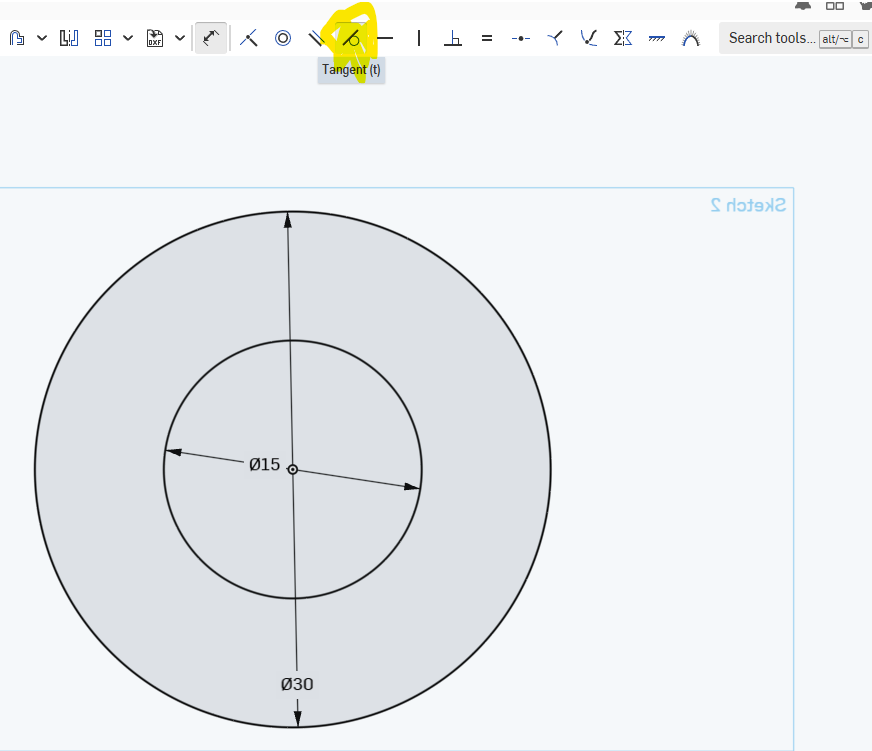
Task: Select the Horizontal constraint tool
Action: pyautogui.click(x=385, y=39)
